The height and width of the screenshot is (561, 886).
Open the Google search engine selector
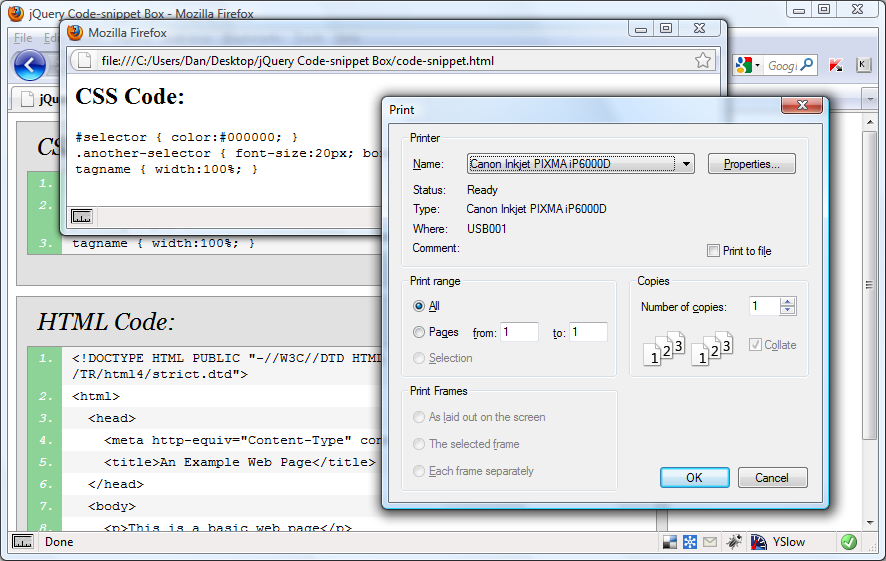[748, 66]
